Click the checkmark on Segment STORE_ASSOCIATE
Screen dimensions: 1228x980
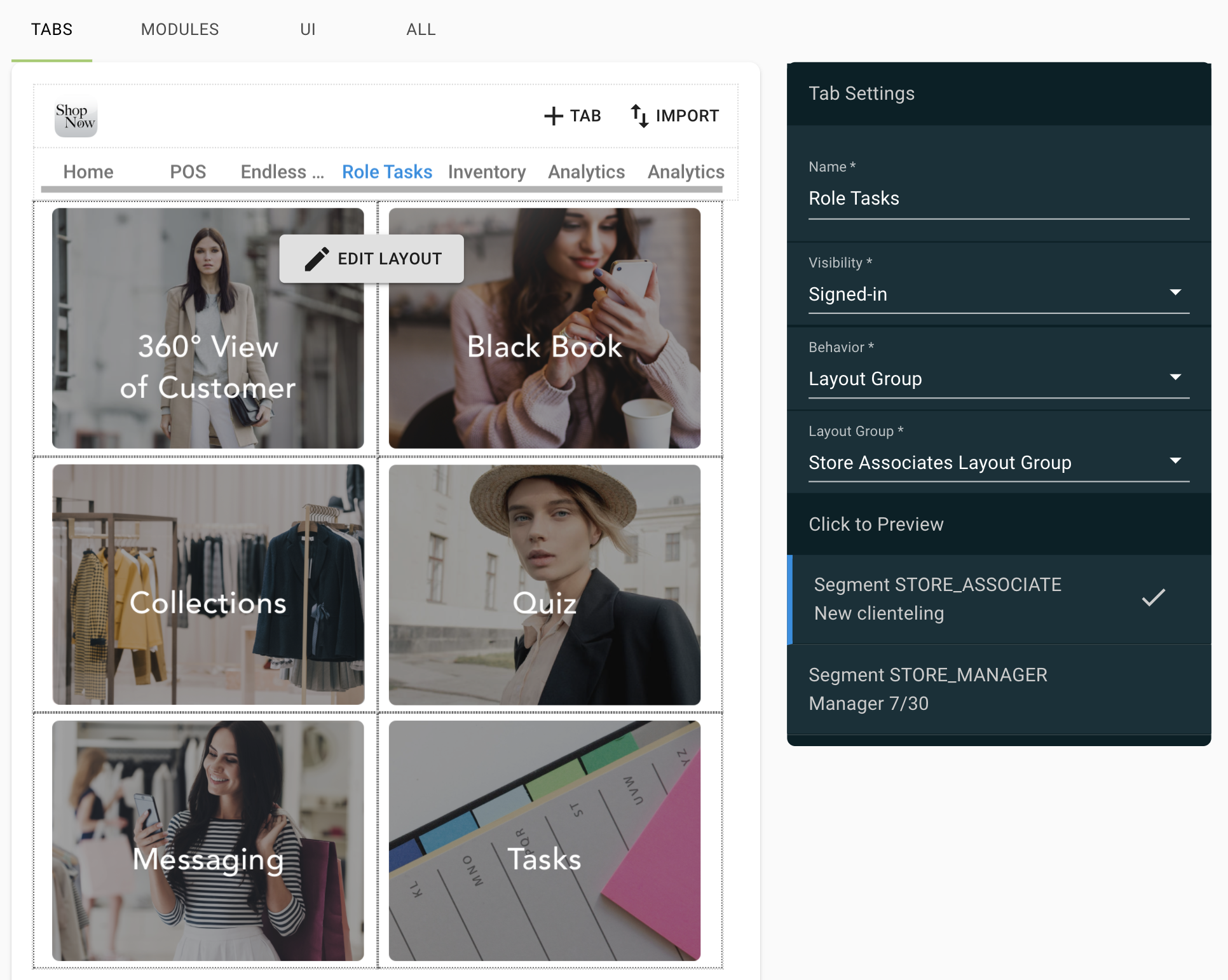pos(1153,597)
